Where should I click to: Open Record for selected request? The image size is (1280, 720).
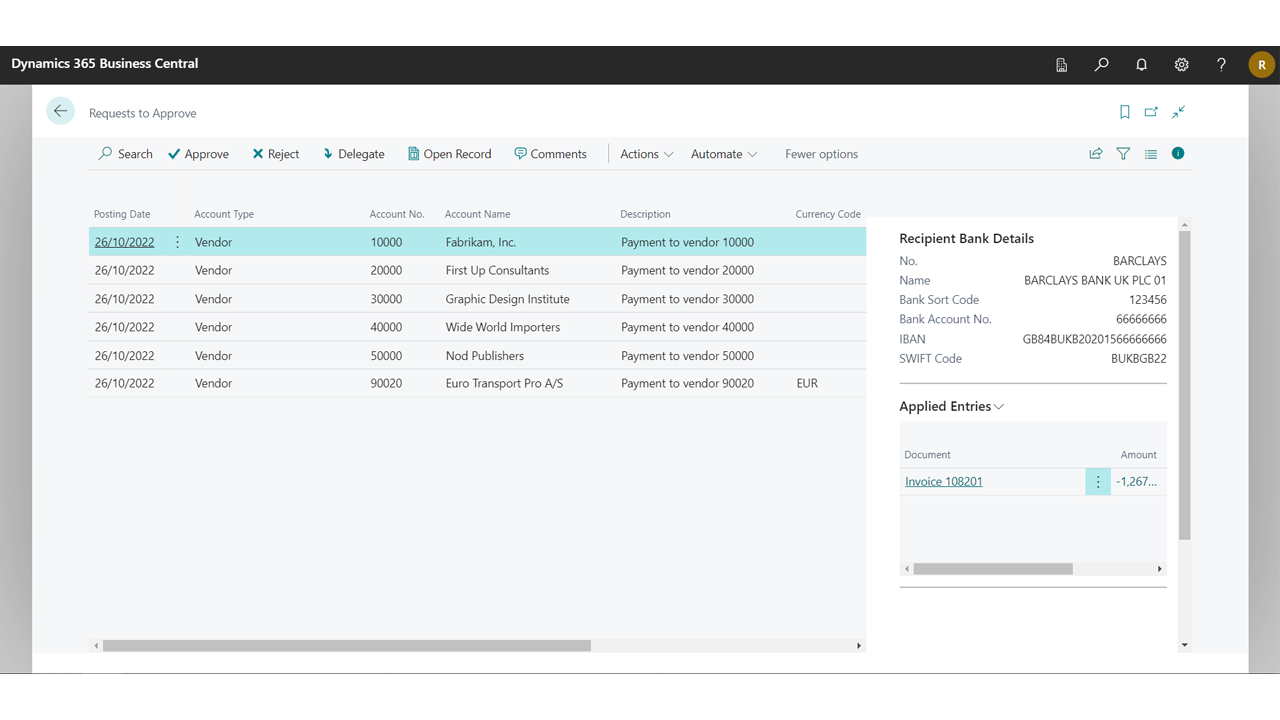tap(449, 154)
